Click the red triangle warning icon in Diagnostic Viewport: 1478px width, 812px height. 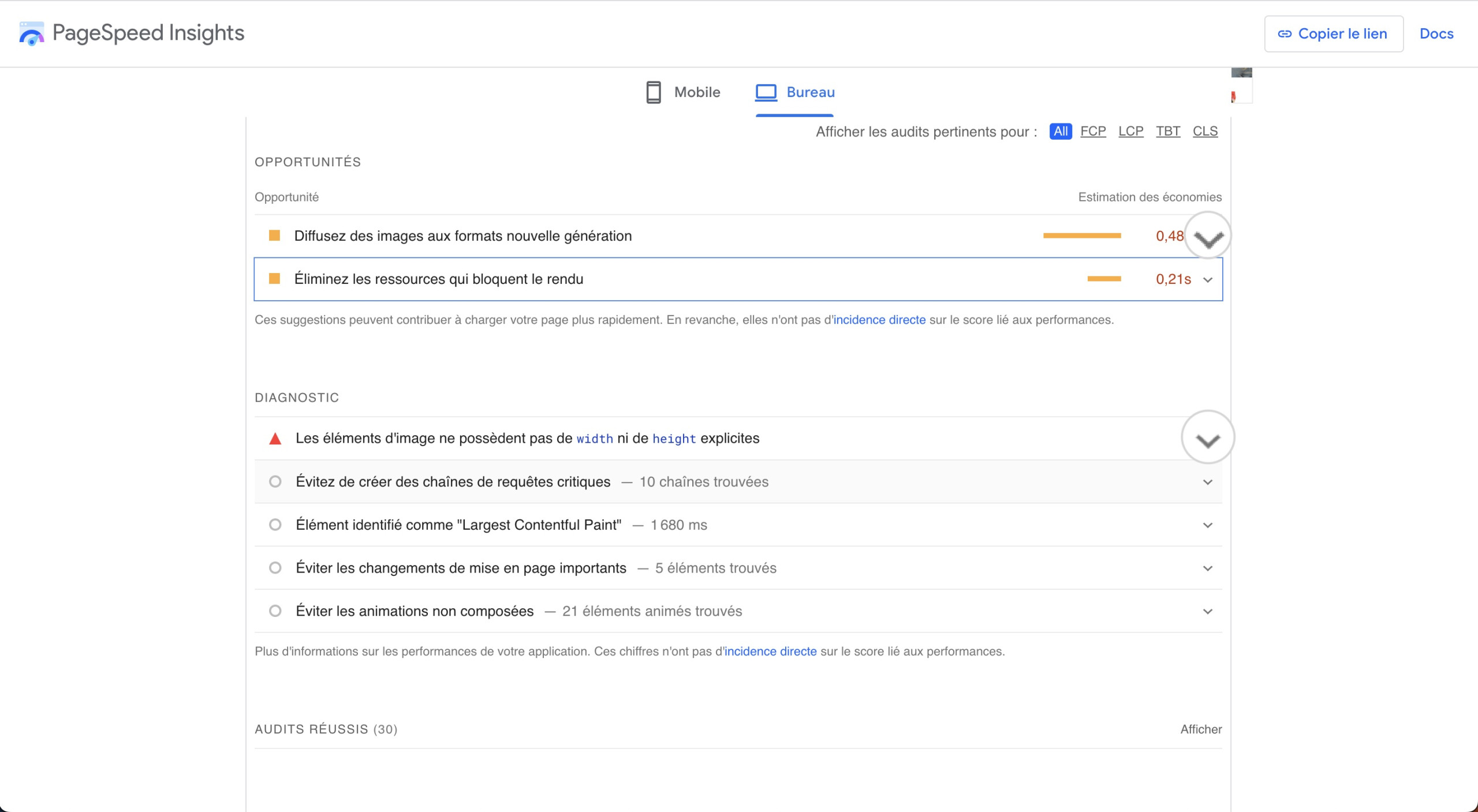275,439
